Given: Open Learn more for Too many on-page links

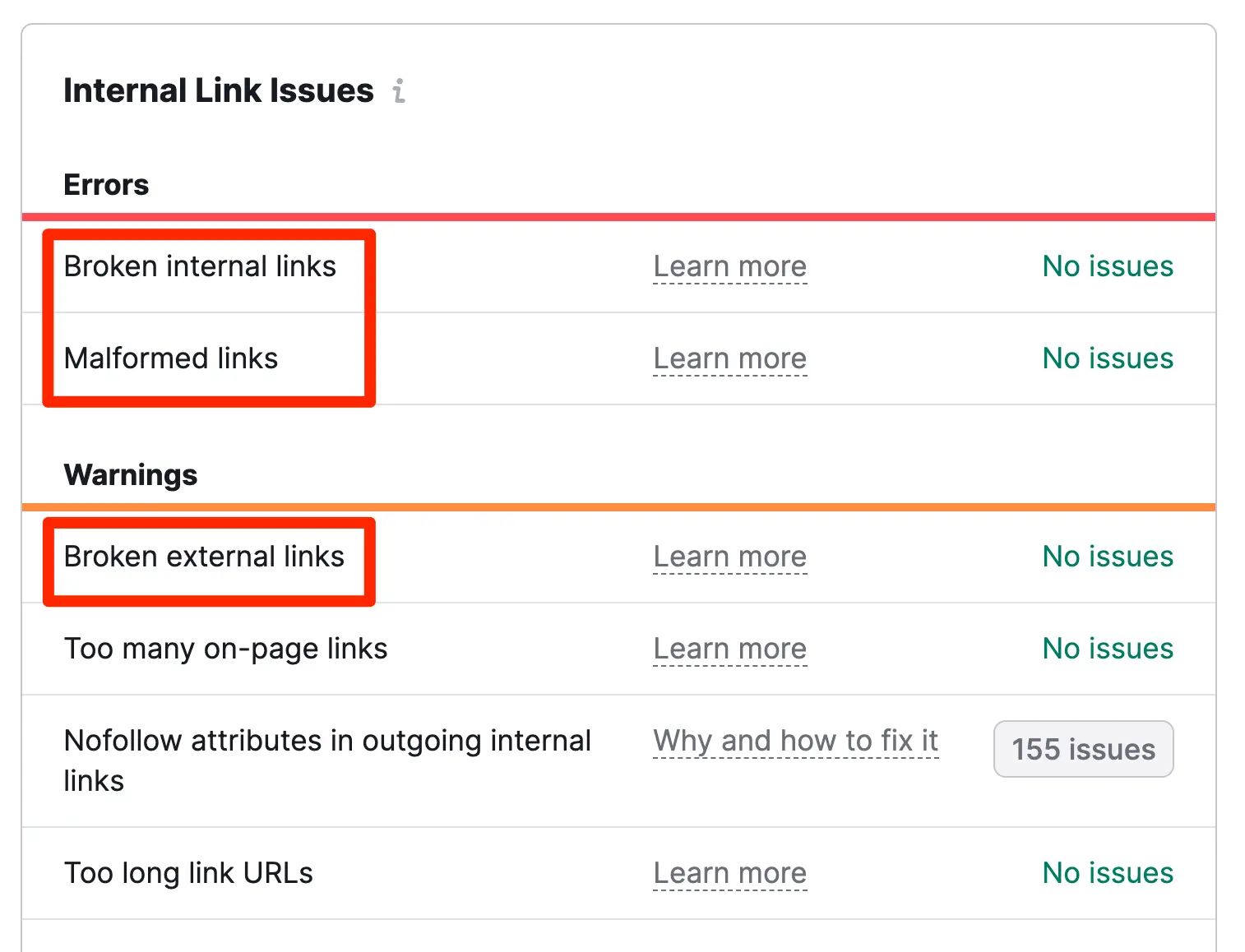Looking at the screenshot, I should tap(729, 649).
